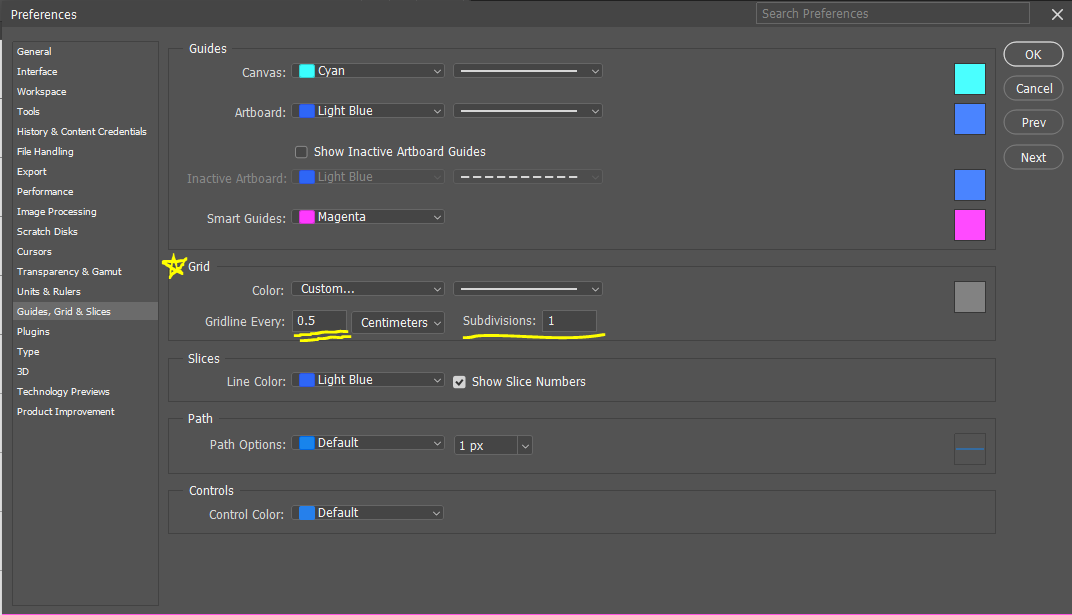Click the Artboard guide blue color swatch

(969, 119)
